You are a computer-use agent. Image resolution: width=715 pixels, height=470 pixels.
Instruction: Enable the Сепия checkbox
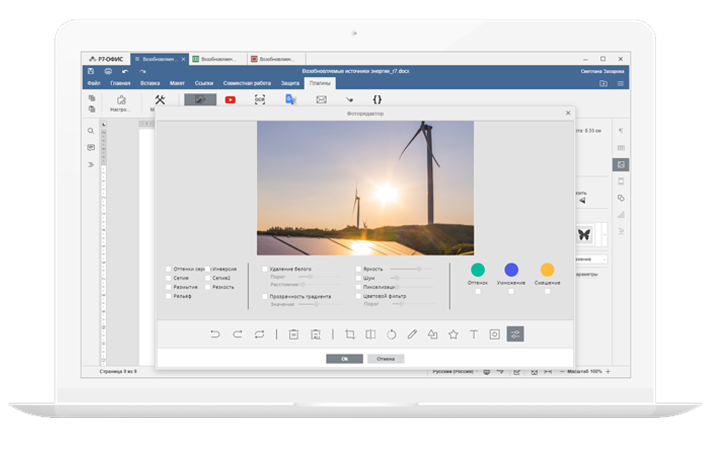tap(168, 278)
